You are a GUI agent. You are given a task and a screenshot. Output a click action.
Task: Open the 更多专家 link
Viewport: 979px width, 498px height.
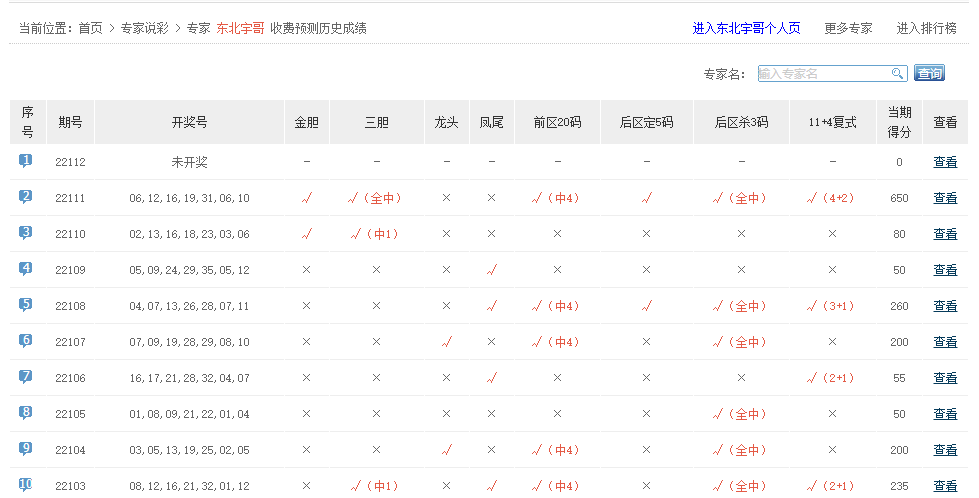(x=848, y=28)
